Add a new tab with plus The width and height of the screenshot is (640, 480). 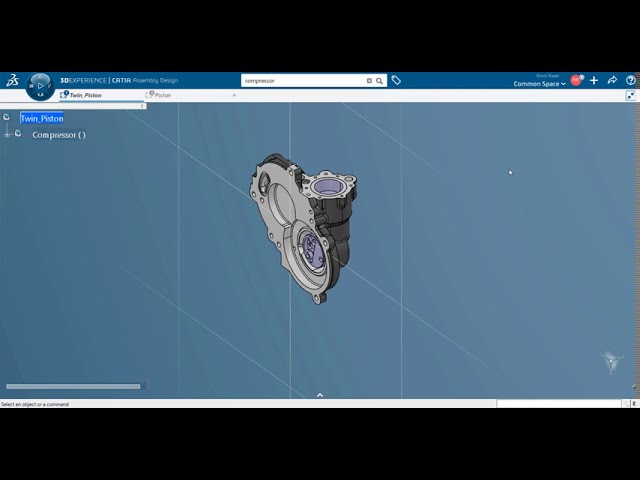pos(234,95)
